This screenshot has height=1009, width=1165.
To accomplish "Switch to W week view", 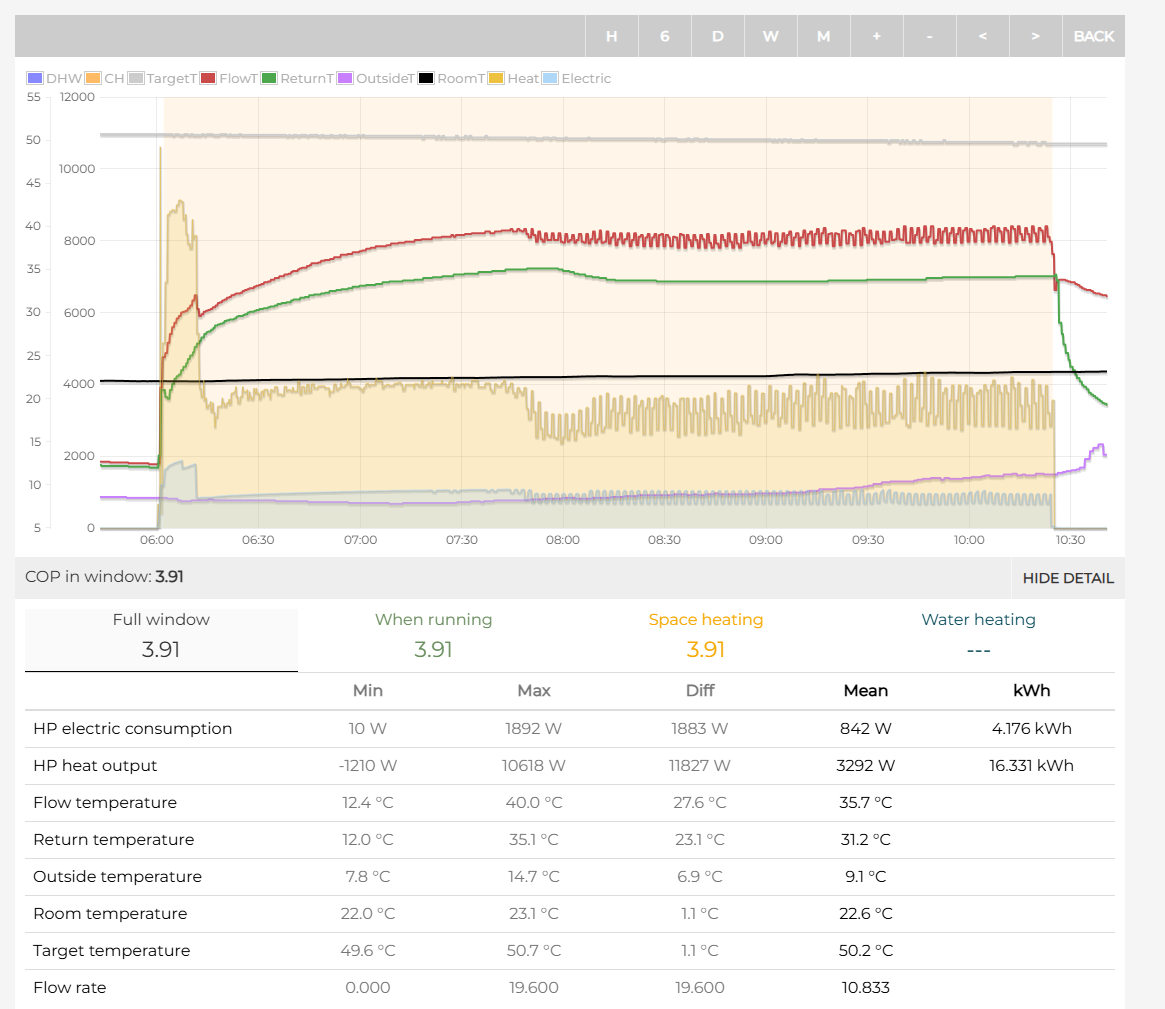I will (x=770, y=36).
